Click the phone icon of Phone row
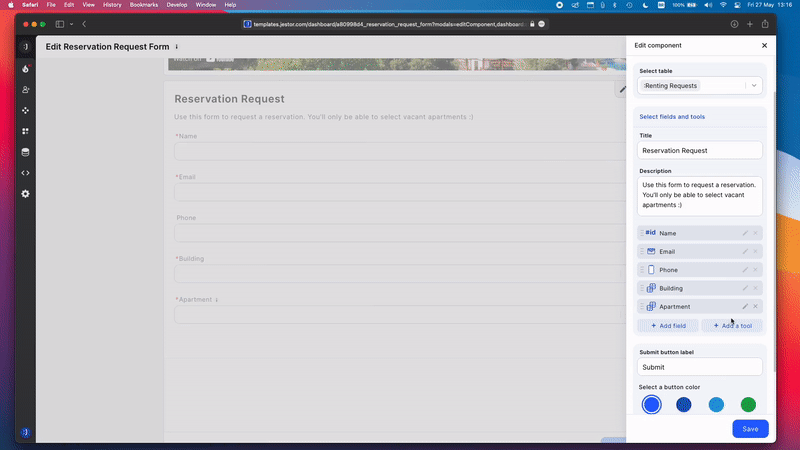This screenshot has height=450, width=800. click(x=651, y=270)
